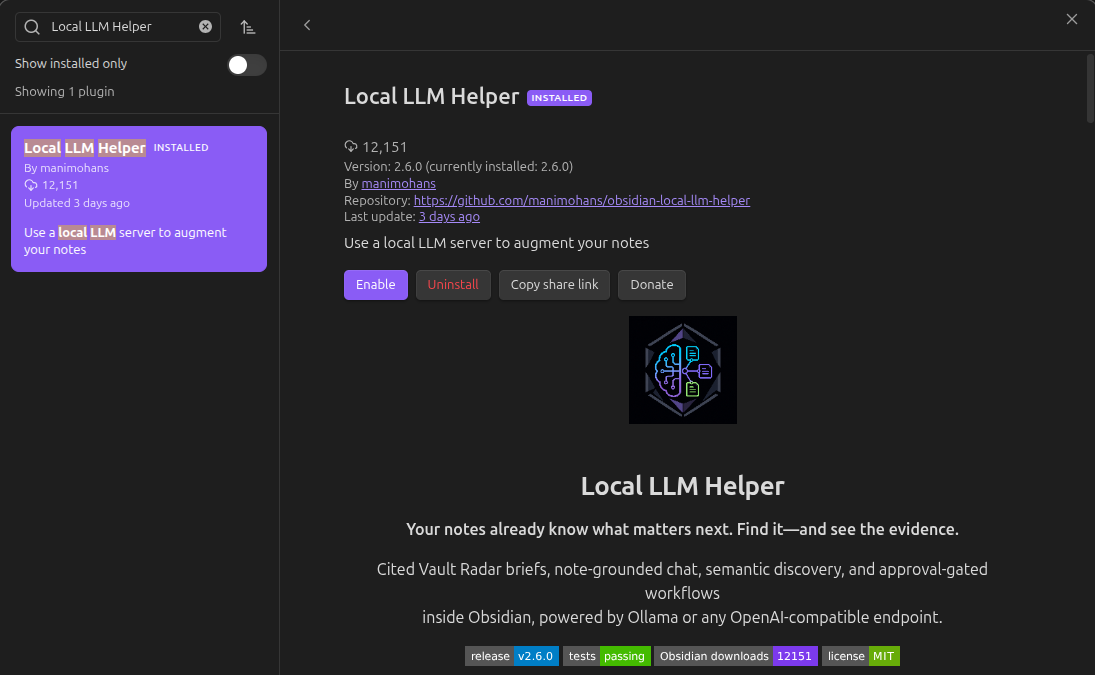The width and height of the screenshot is (1095, 675).
Task: Select the Local LLM Helper plugin card
Action: click(139, 199)
